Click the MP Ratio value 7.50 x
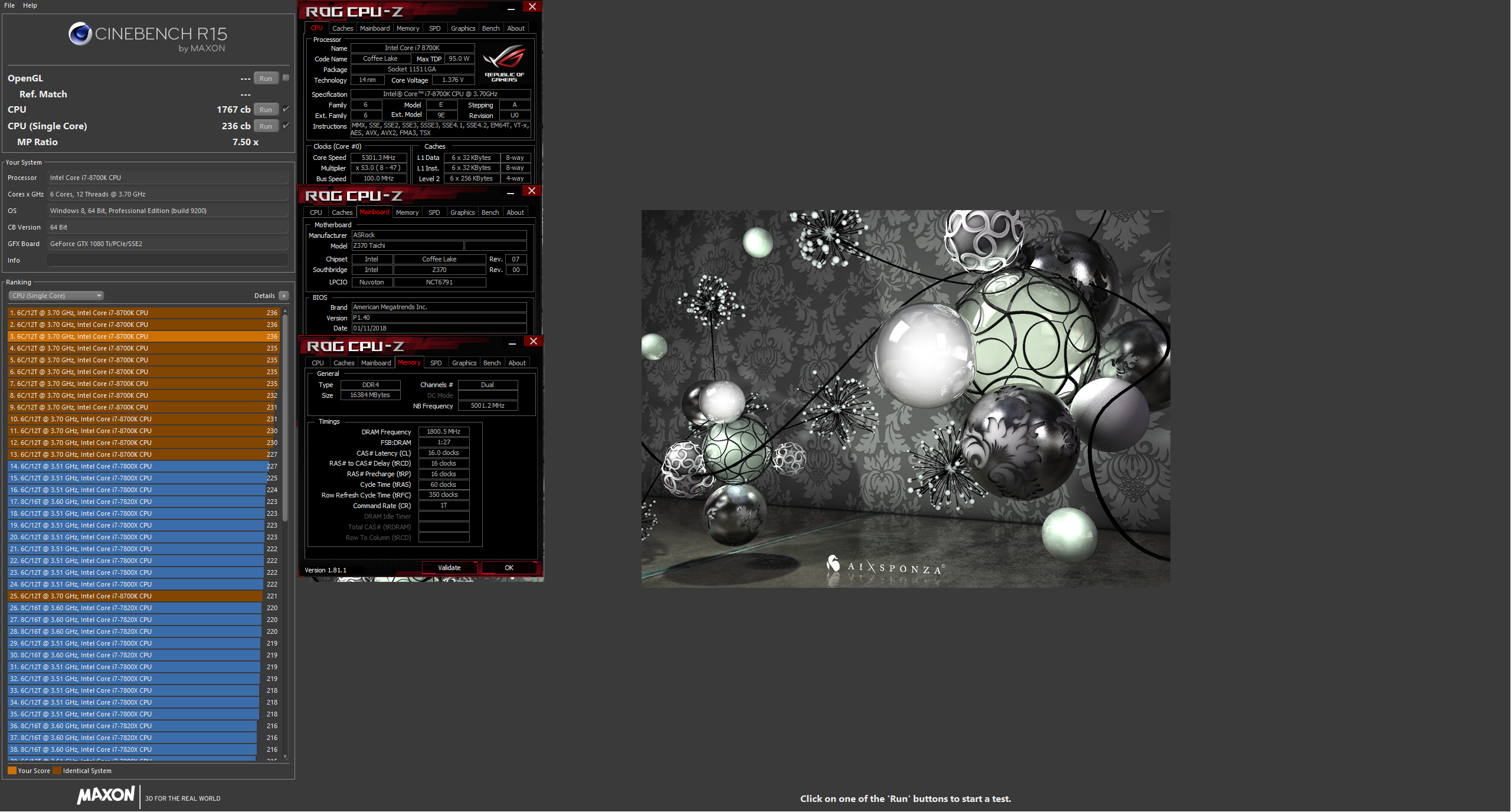 click(246, 142)
